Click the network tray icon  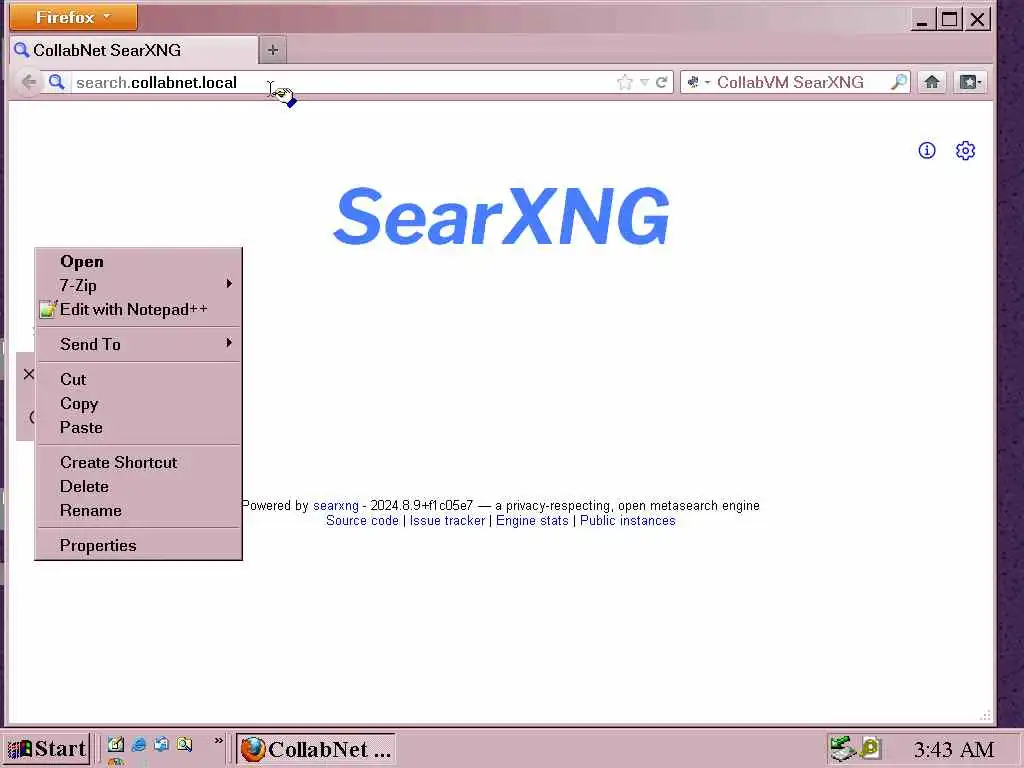842,748
